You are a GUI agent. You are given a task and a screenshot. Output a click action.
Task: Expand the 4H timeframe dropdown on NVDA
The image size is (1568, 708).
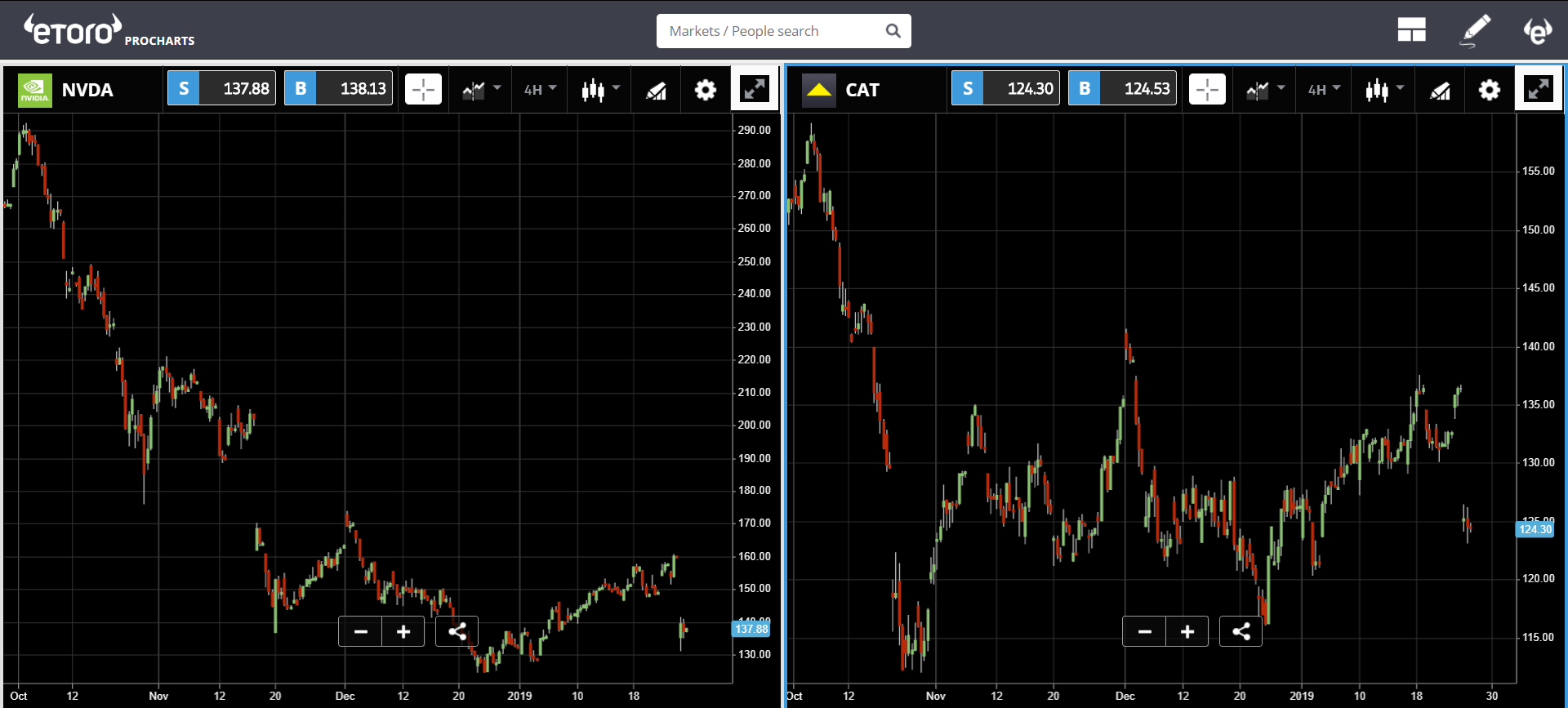click(x=540, y=89)
